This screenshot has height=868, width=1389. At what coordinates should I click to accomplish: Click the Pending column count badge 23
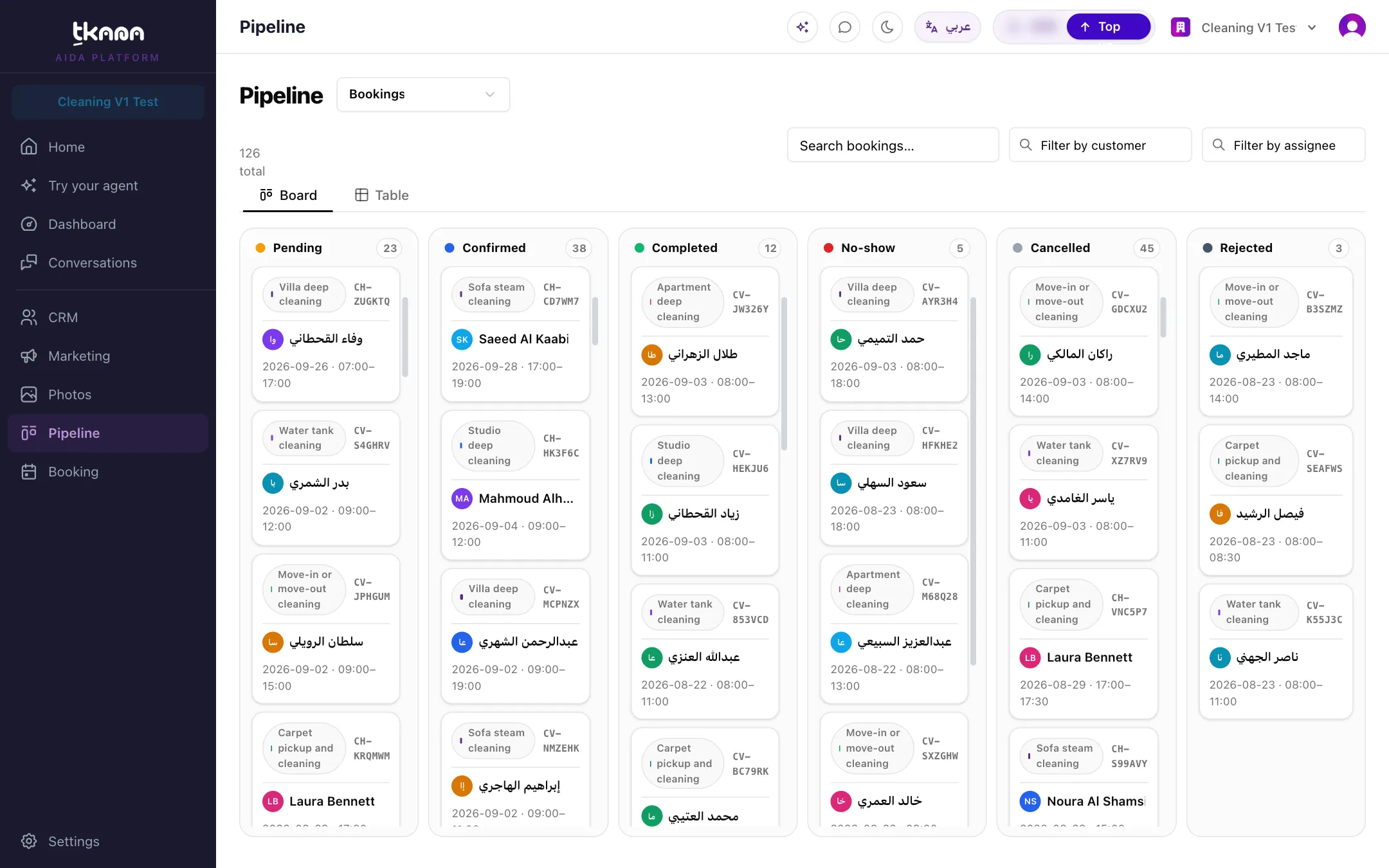pyautogui.click(x=390, y=248)
